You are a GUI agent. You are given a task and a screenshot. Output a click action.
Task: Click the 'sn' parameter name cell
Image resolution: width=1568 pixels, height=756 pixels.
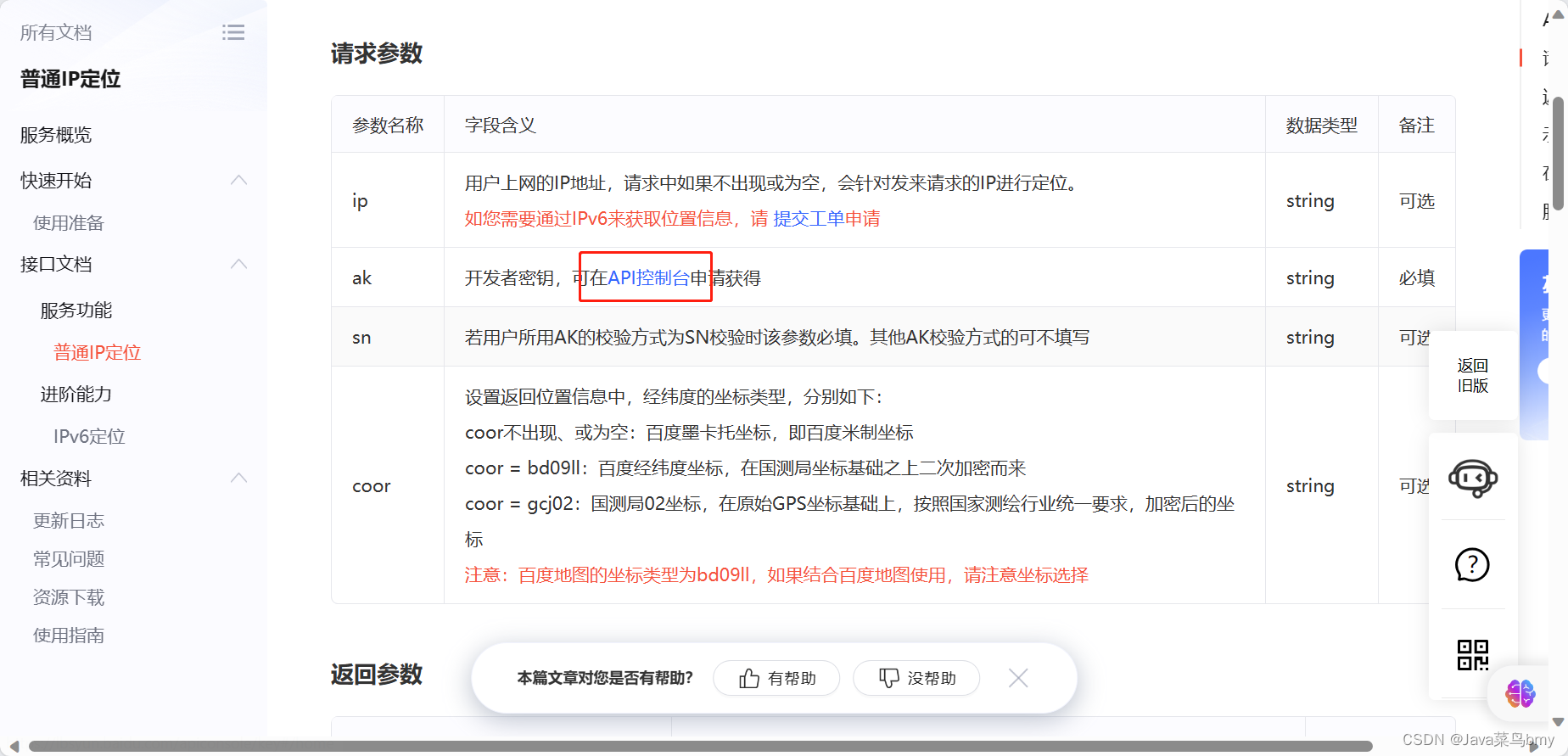click(x=388, y=337)
